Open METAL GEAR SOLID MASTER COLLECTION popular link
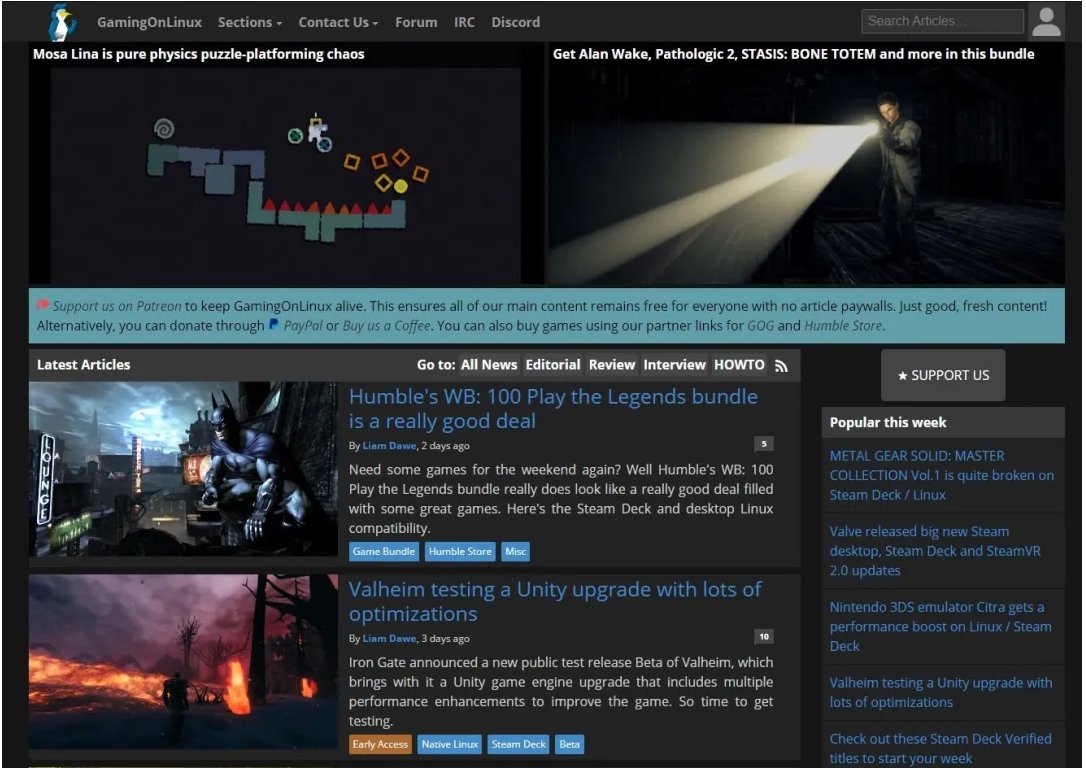Screen dimensions: 1086x768 941,475
